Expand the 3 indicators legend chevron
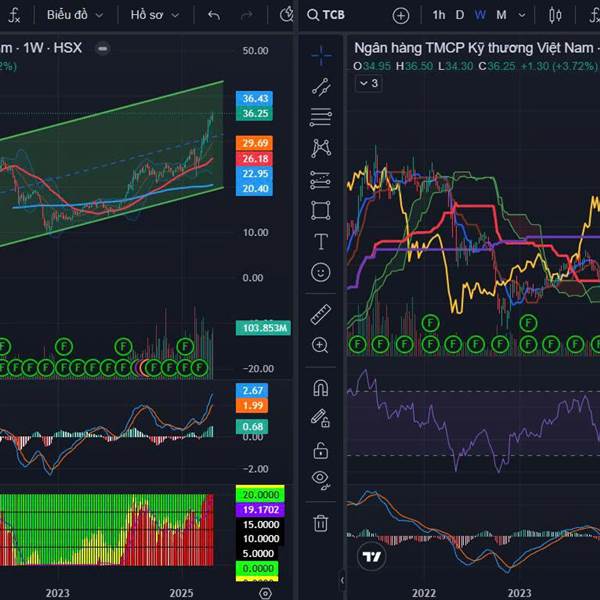Viewport: 600px width, 600px height. point(369,83)
